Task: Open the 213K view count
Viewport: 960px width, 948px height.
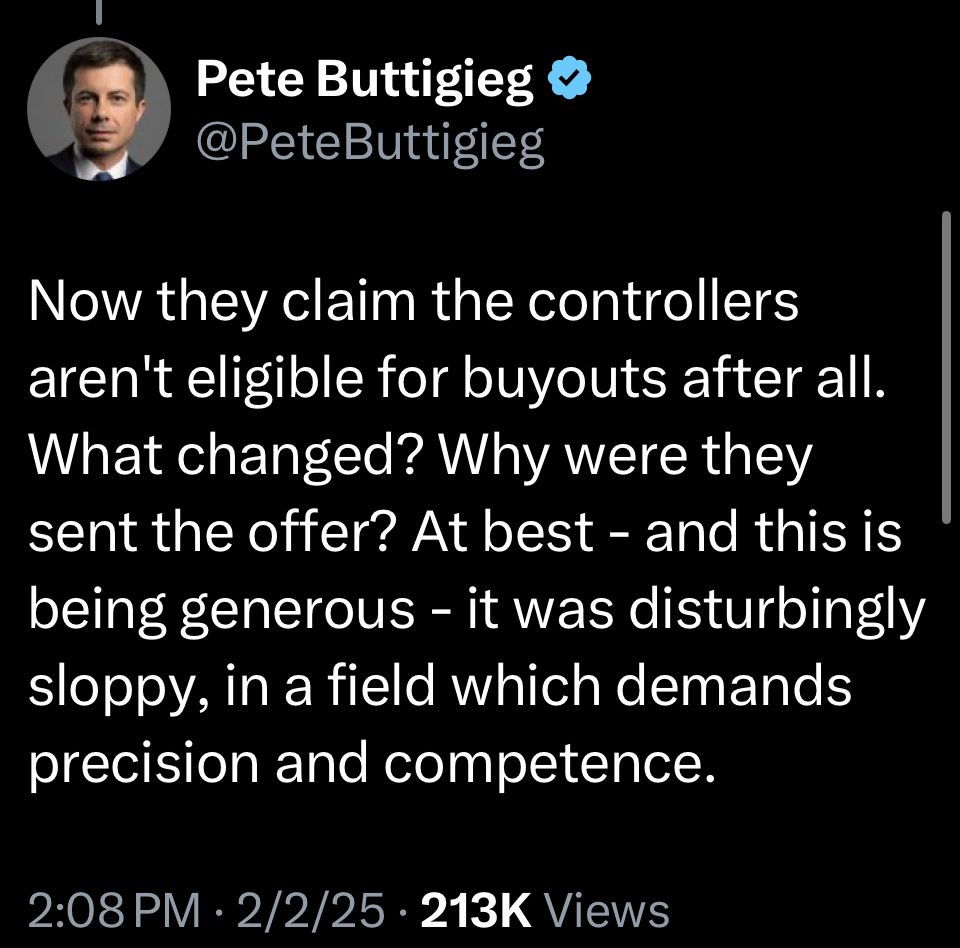Action: pos(476,910)
